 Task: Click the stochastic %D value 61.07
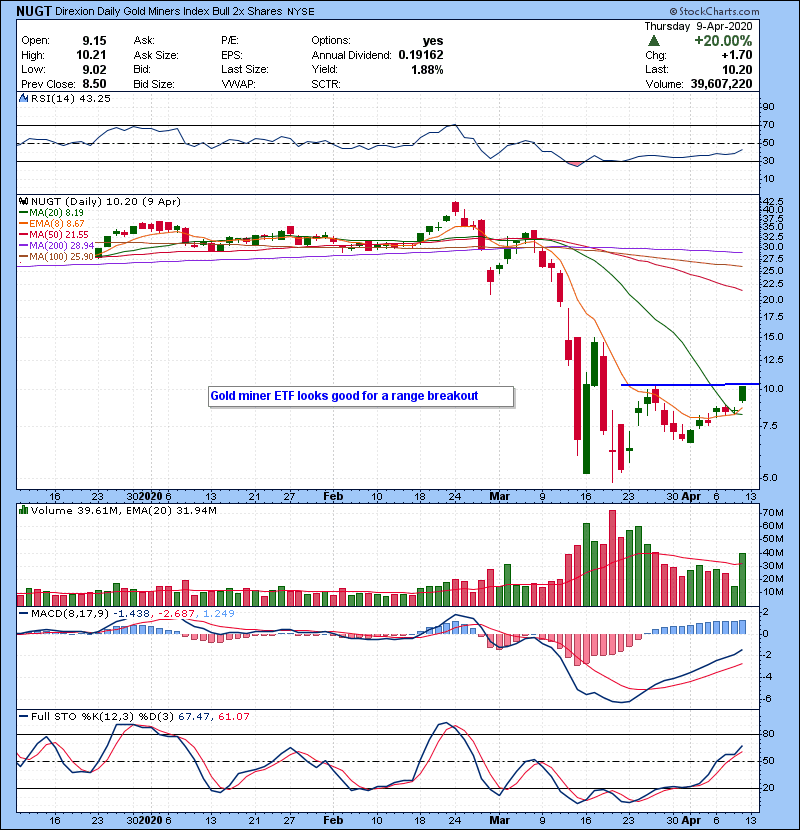tap(233, 717)
